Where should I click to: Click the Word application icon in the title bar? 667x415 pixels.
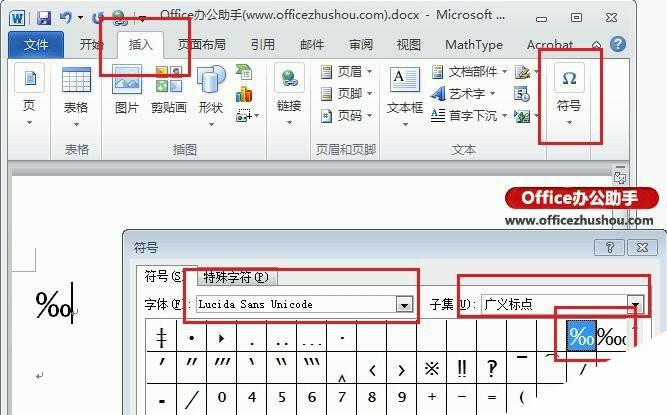click(x=18, y=18)
